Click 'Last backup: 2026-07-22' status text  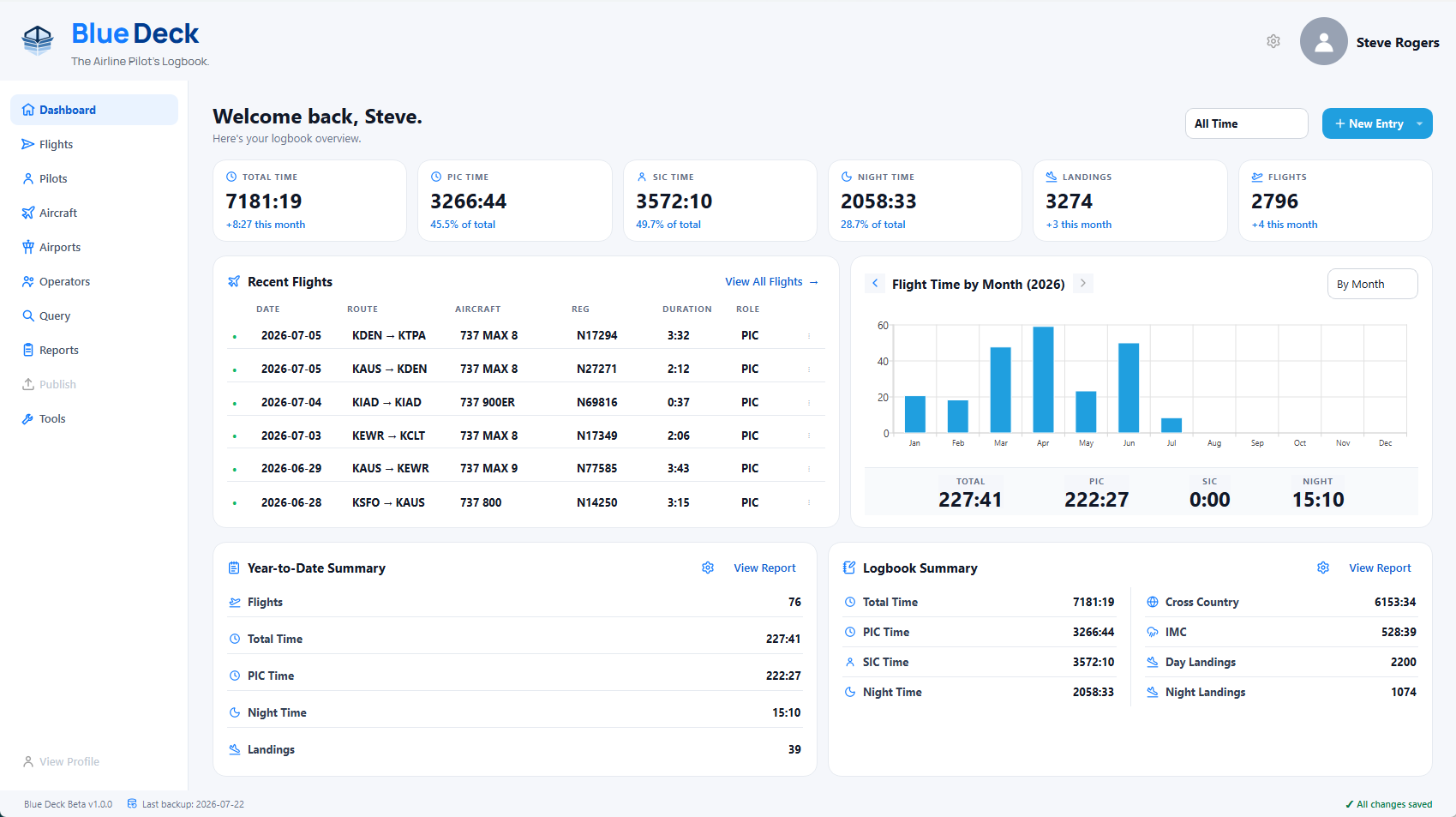tap(193, 804)
